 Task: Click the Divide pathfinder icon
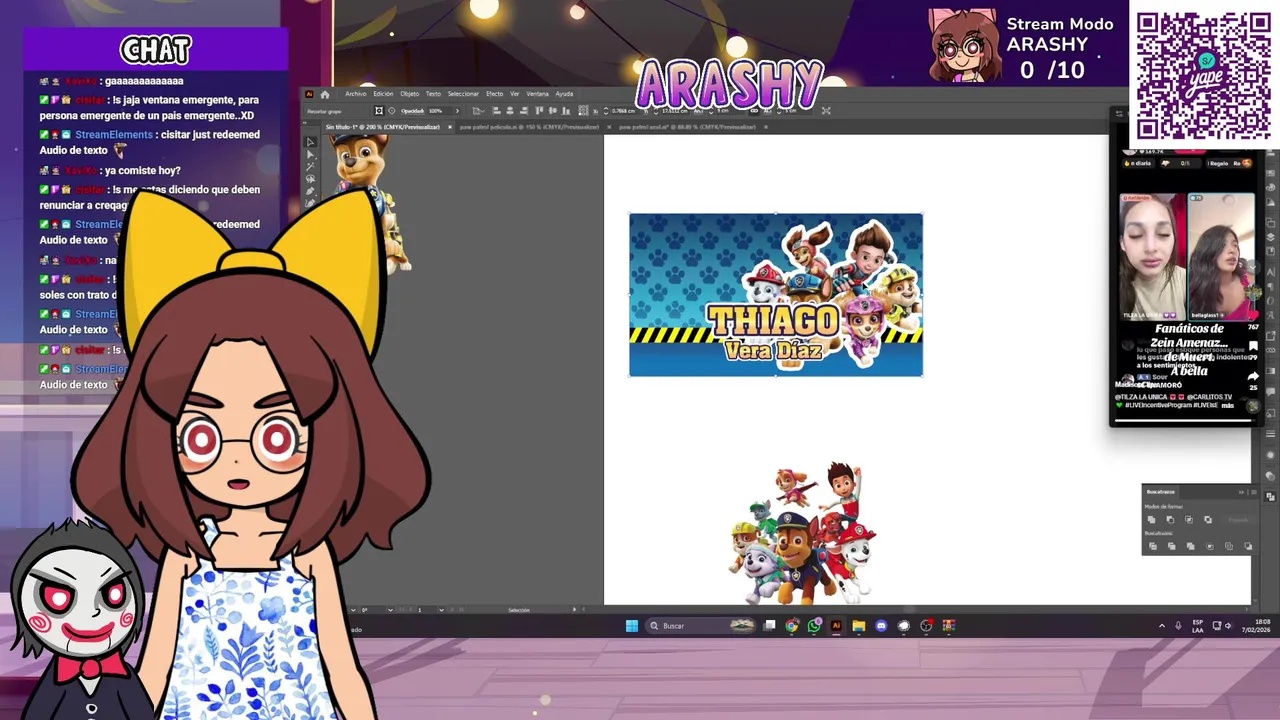click(x=1153, y=546)
